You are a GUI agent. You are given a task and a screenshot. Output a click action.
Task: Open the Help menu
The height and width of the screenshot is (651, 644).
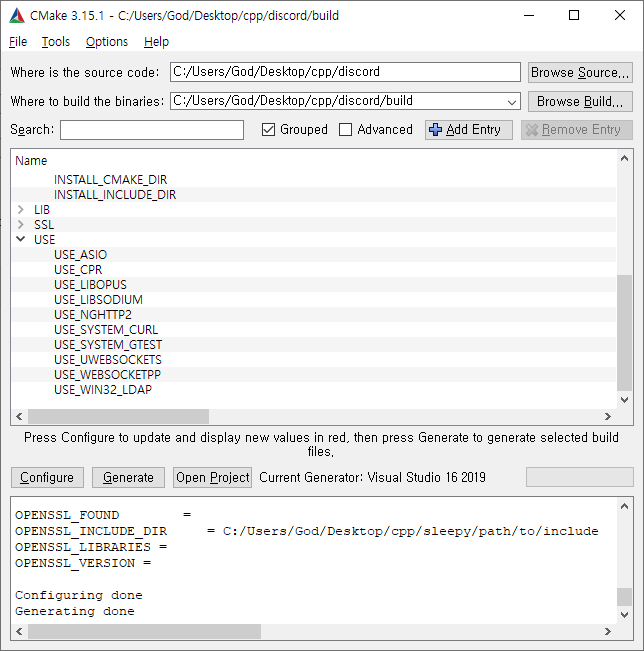157,42
